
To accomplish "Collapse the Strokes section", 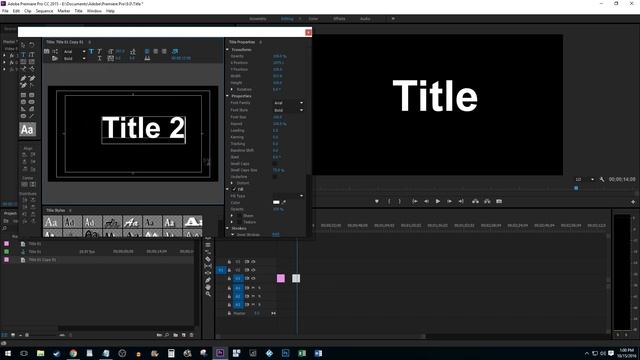I will point(228,228).
